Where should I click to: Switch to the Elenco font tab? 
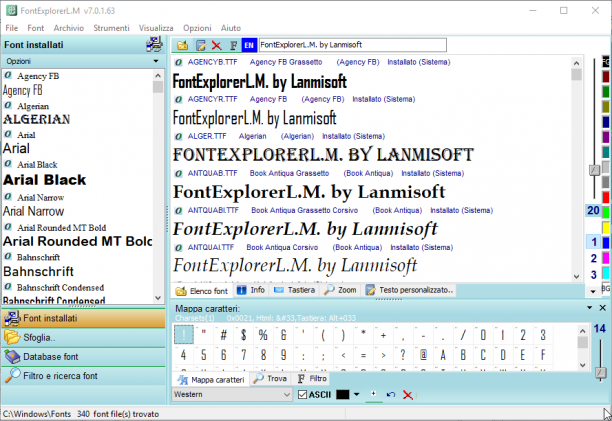201,291
